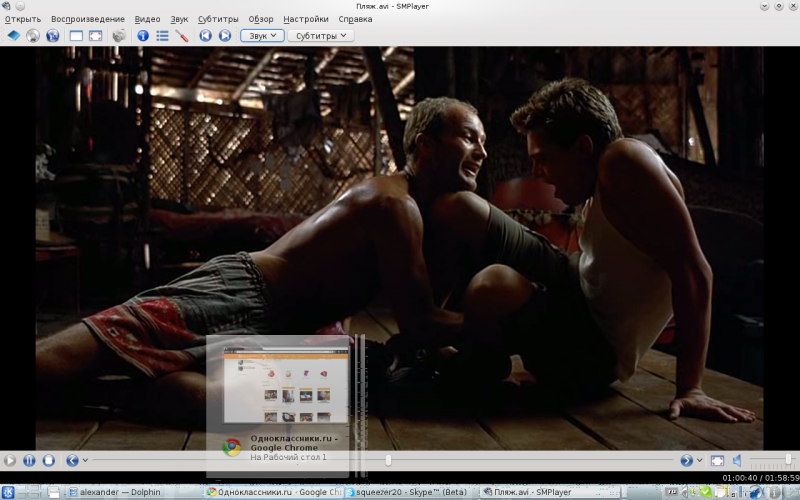Pause the video playback
The height and width of the screenshot is (500, 800).
point(29,460)
